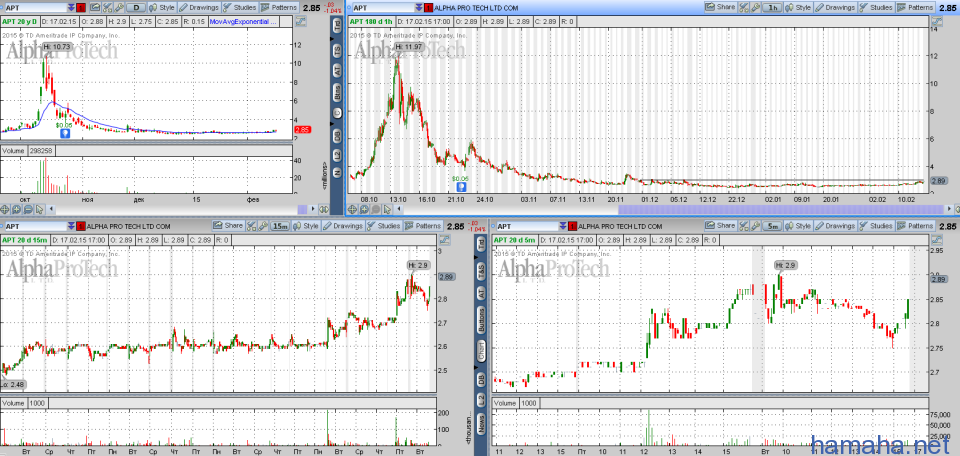Click zoom-in magnifier below top-left chart
The image size is (960, 456).
[x=17, y=209]
